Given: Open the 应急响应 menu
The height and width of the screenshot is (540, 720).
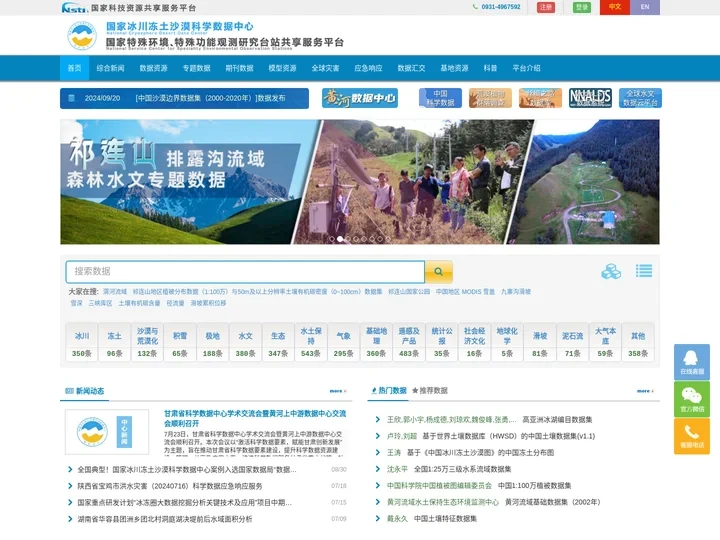Looking at the screenshot, I should (x=368, y=68).
